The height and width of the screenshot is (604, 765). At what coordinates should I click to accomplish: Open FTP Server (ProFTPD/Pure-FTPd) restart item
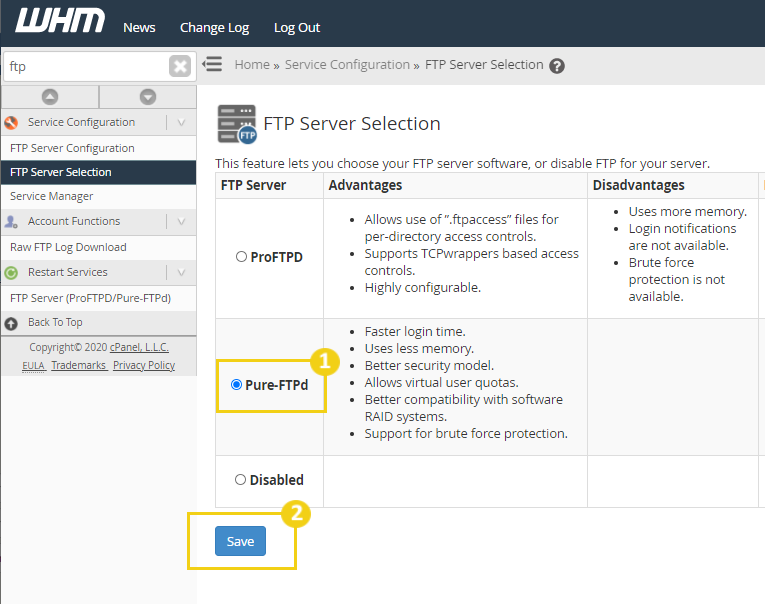coord(99,298)
